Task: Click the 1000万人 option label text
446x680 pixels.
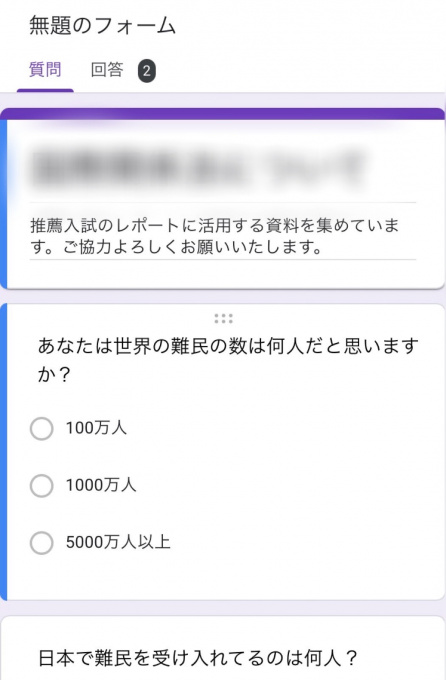Action: point(101,485)
